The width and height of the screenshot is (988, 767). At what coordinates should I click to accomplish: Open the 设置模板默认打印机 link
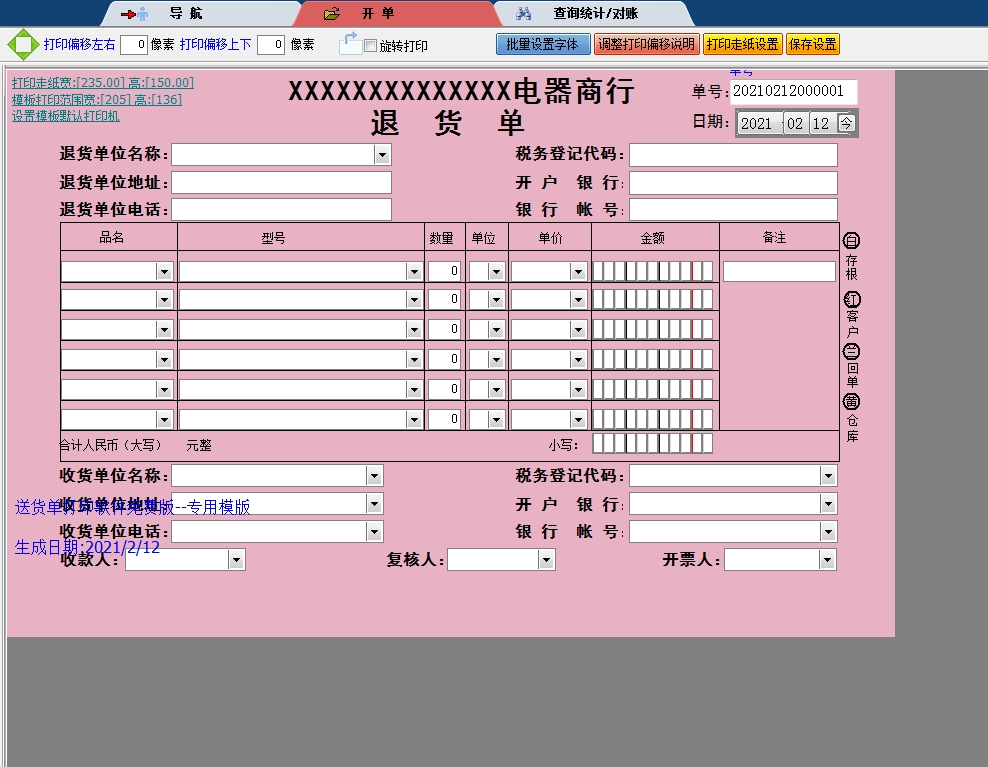(64, 116)
